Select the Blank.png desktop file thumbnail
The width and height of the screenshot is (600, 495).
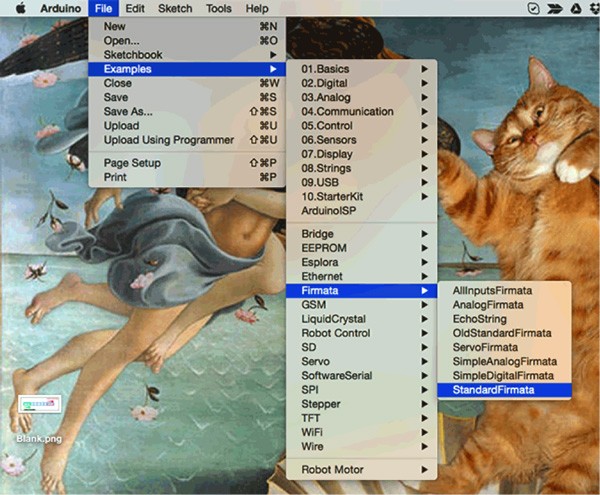(39, 404)
